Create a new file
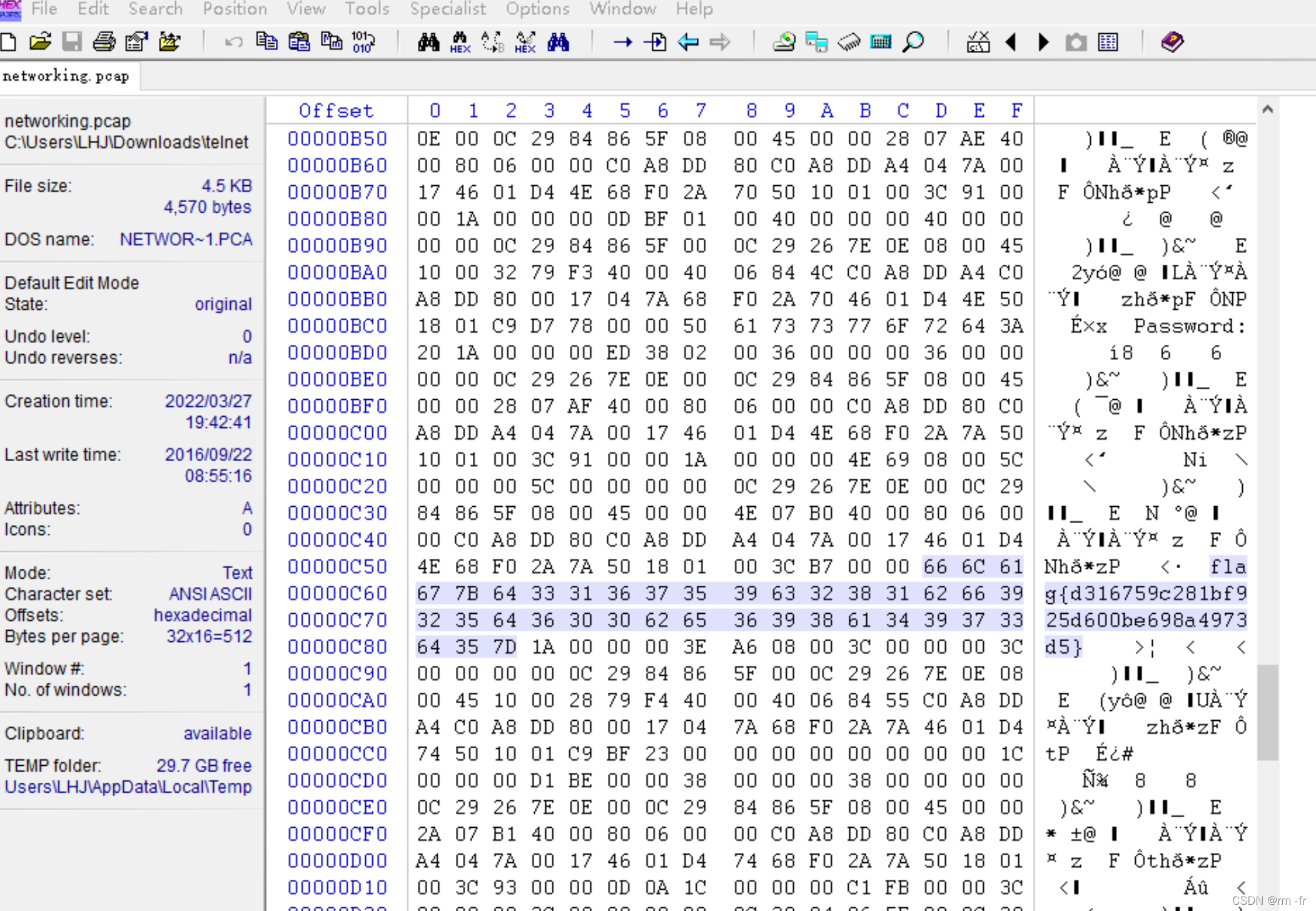 tap(8, 42)
